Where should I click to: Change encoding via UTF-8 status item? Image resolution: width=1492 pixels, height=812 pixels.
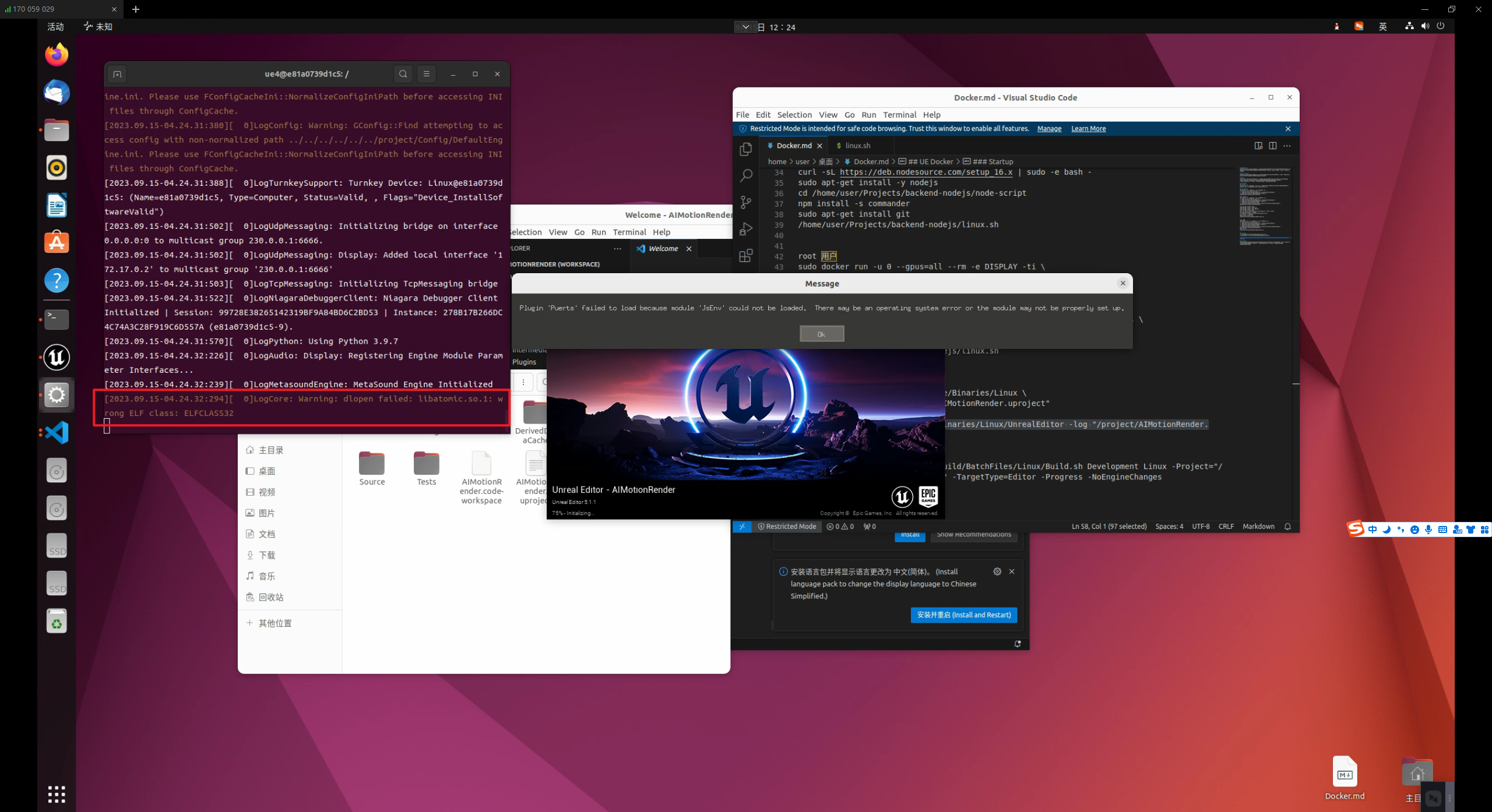[1201, 526]
